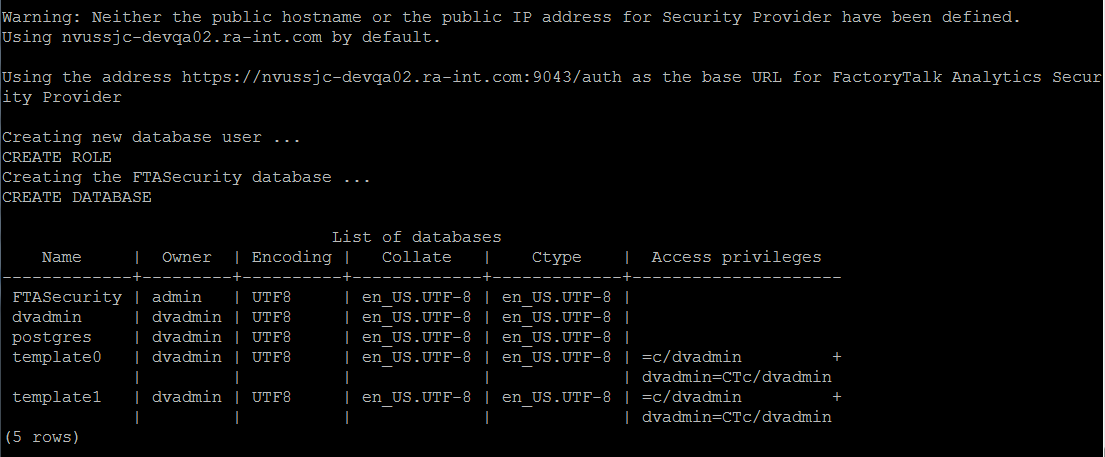Image resolution: width=1105 pixels, height=457 pixels.
Task: Click the https://nvussjc-devqa02 base URL text
Action: click(402, 77)
